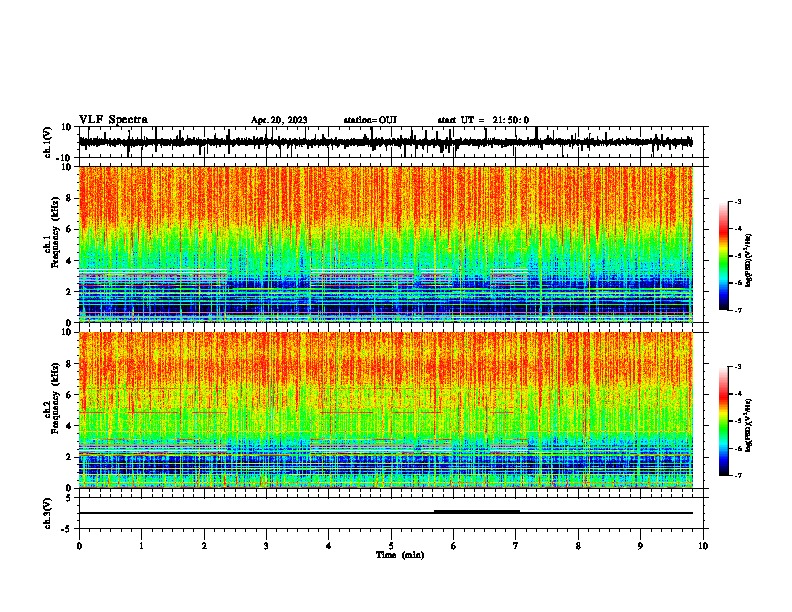The width and height of the screenshot is (792, 612).
Task: Click the time axis tick label "10"
Action: 703,546
